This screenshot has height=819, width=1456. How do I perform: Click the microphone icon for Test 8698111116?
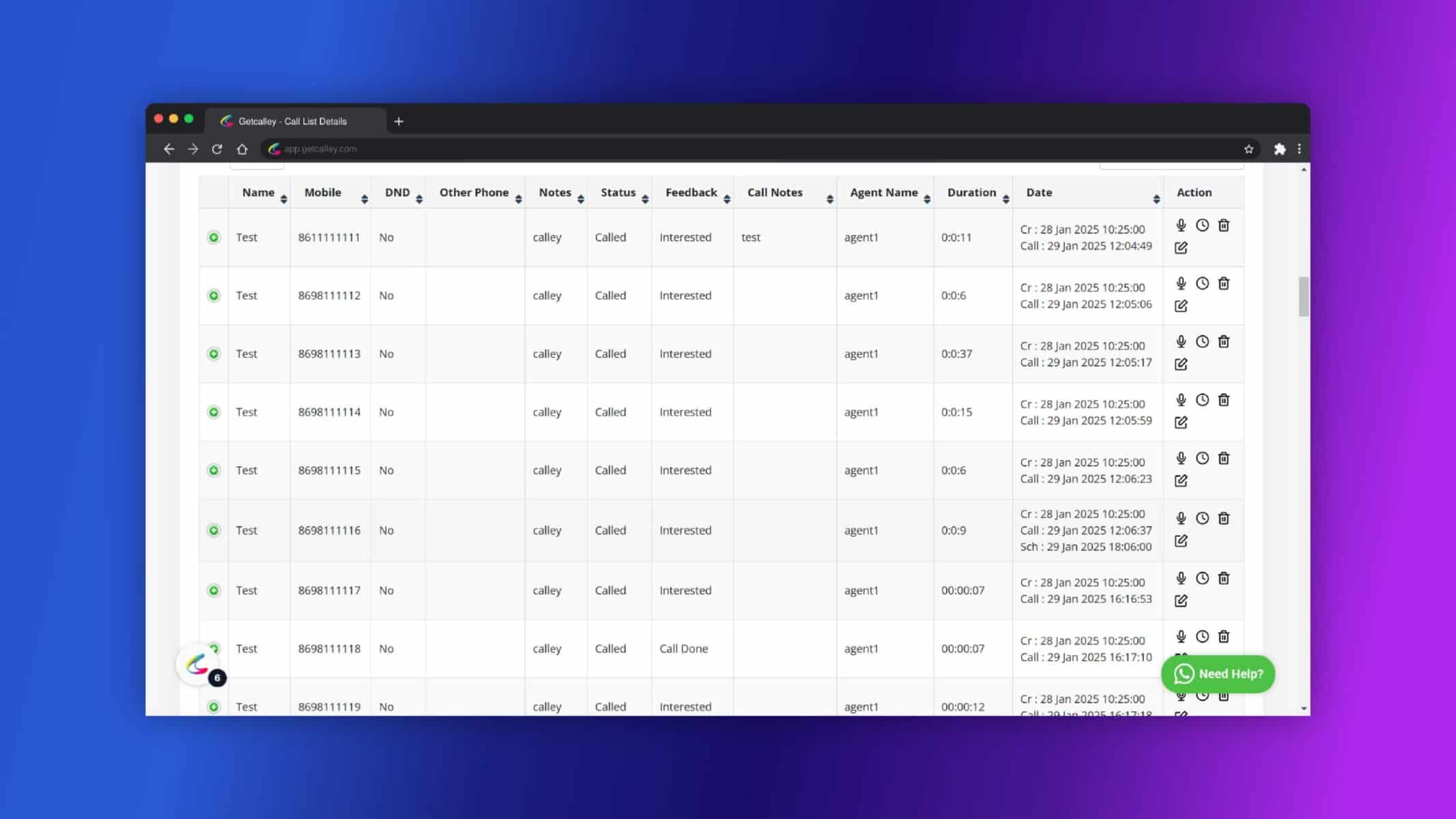[1181, 518]
